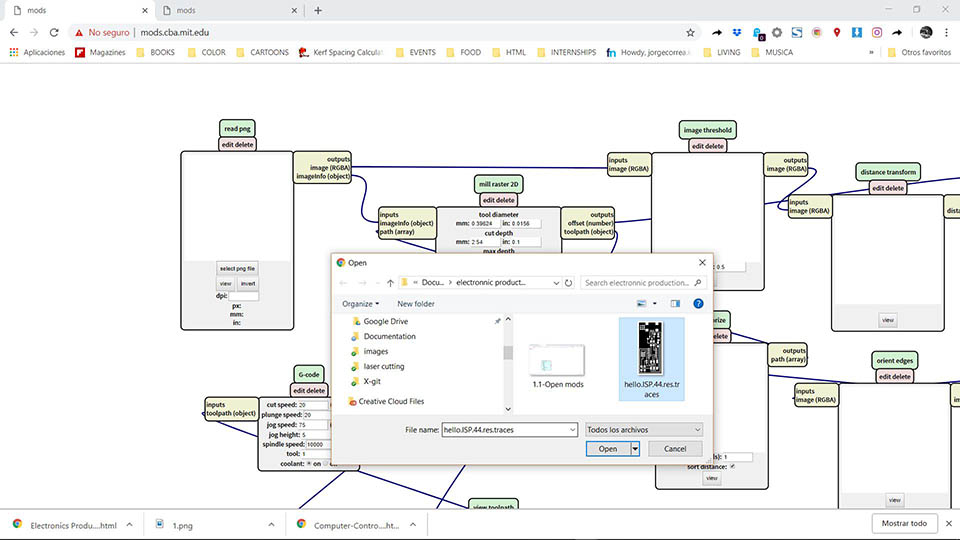Toggle the sort distance checkbox

(733, 466)
